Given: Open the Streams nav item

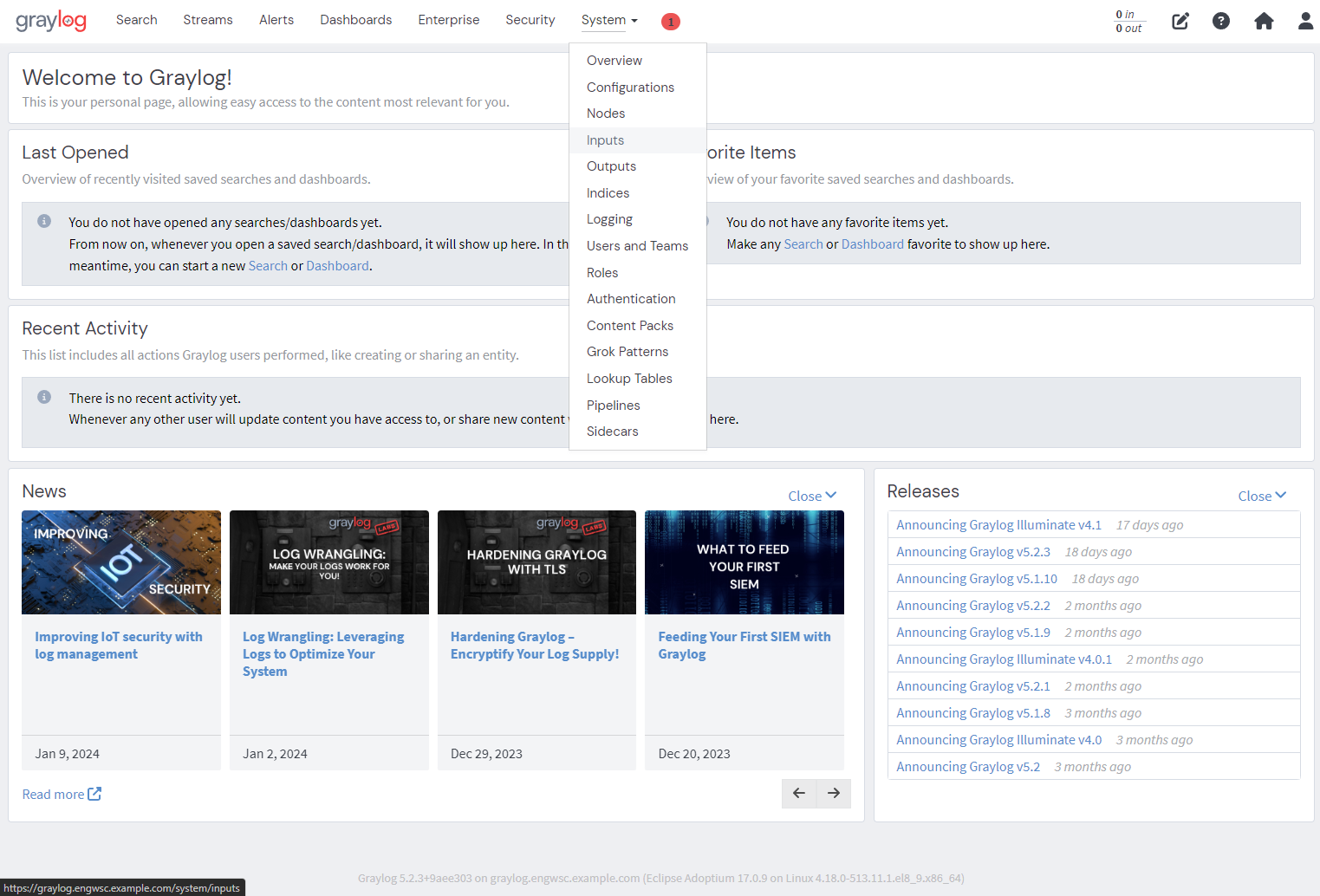Looking at the screenshot, I should tap(208, 20).
